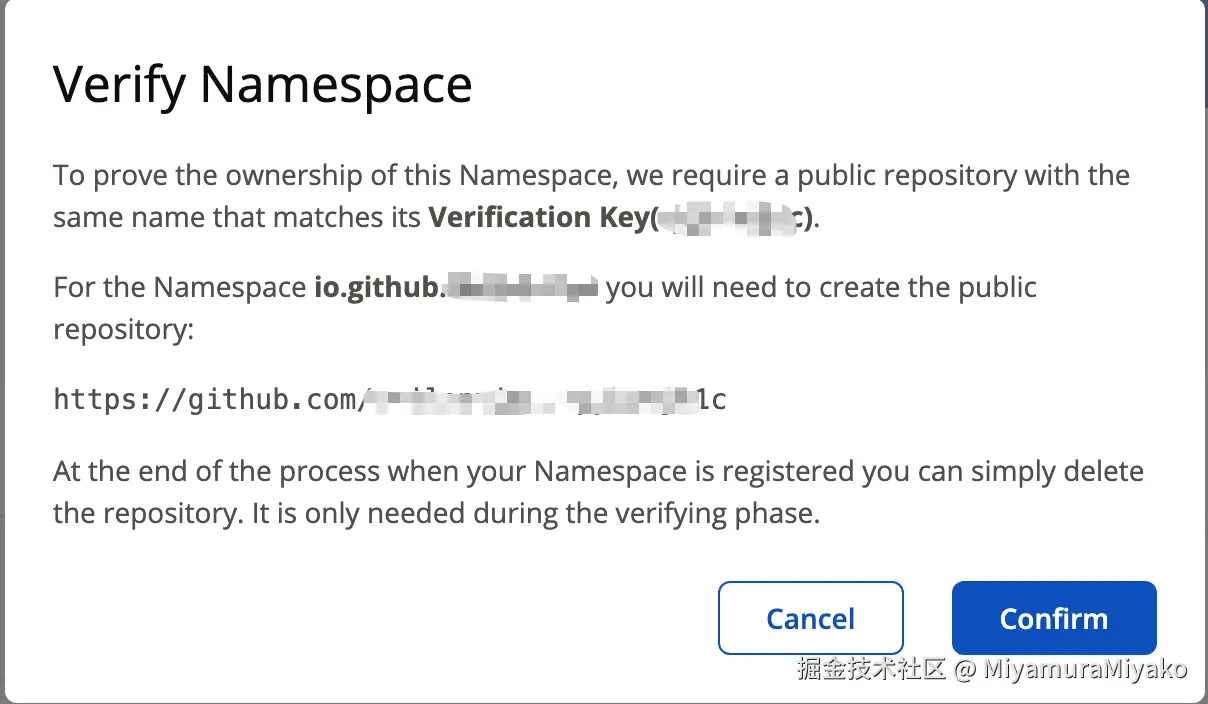This screenshot has width=1208, height=704.
Task: Click the MiyamuraMiyako watermark username
Action: pyautogui.click(x=1086, y=669)
